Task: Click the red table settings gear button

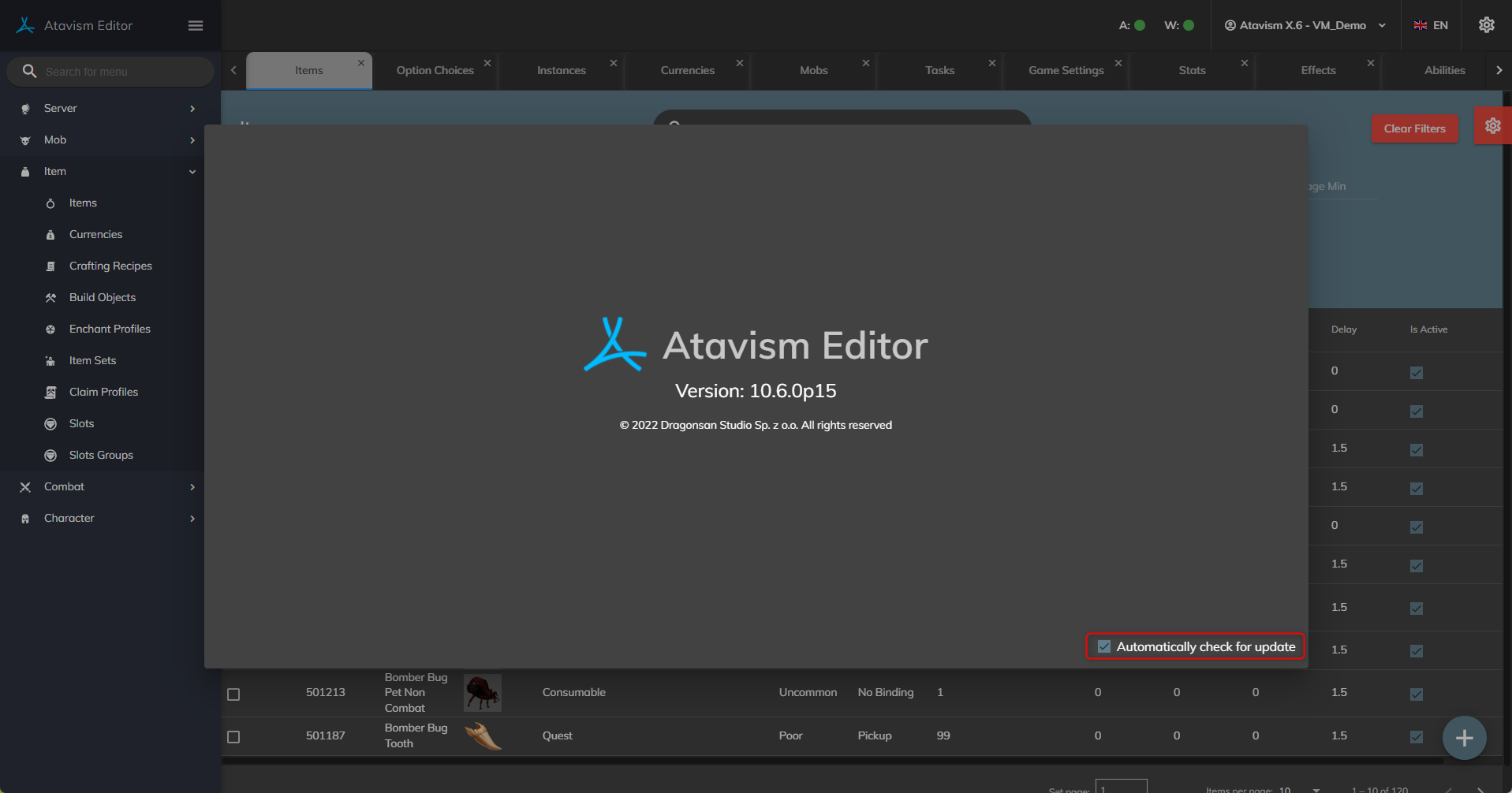Action: [1492, 126]
